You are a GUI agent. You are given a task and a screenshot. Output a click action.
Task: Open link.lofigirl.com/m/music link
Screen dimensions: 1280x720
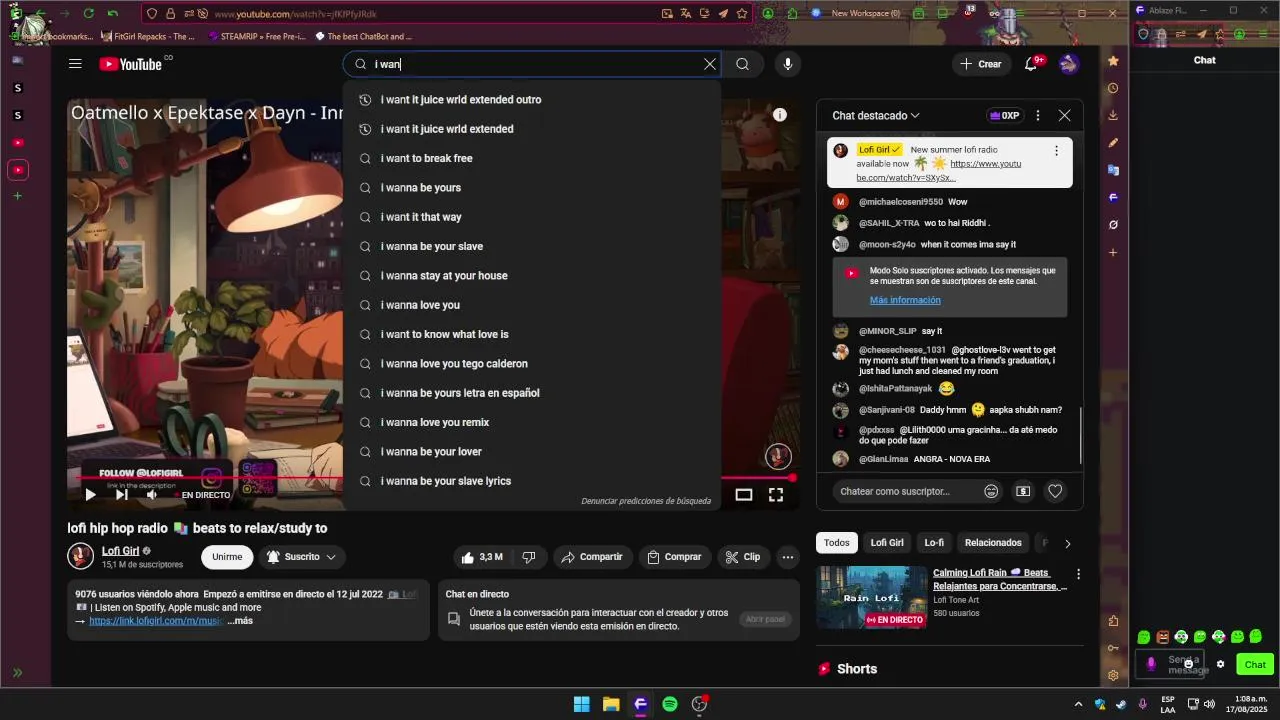pos(156,621)
